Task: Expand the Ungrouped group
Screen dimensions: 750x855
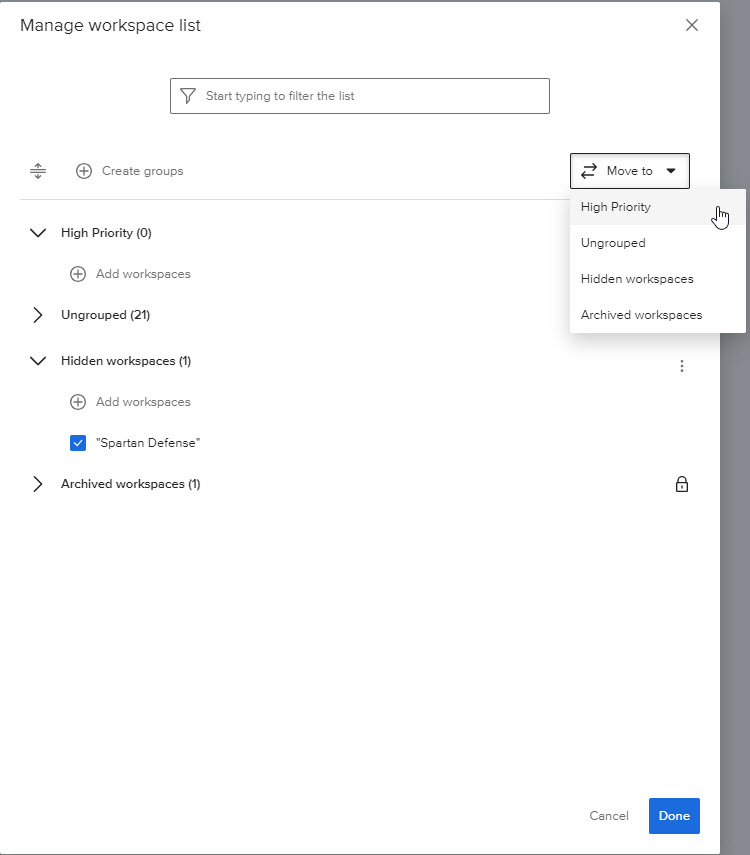Action: click(x=38, y=315)
